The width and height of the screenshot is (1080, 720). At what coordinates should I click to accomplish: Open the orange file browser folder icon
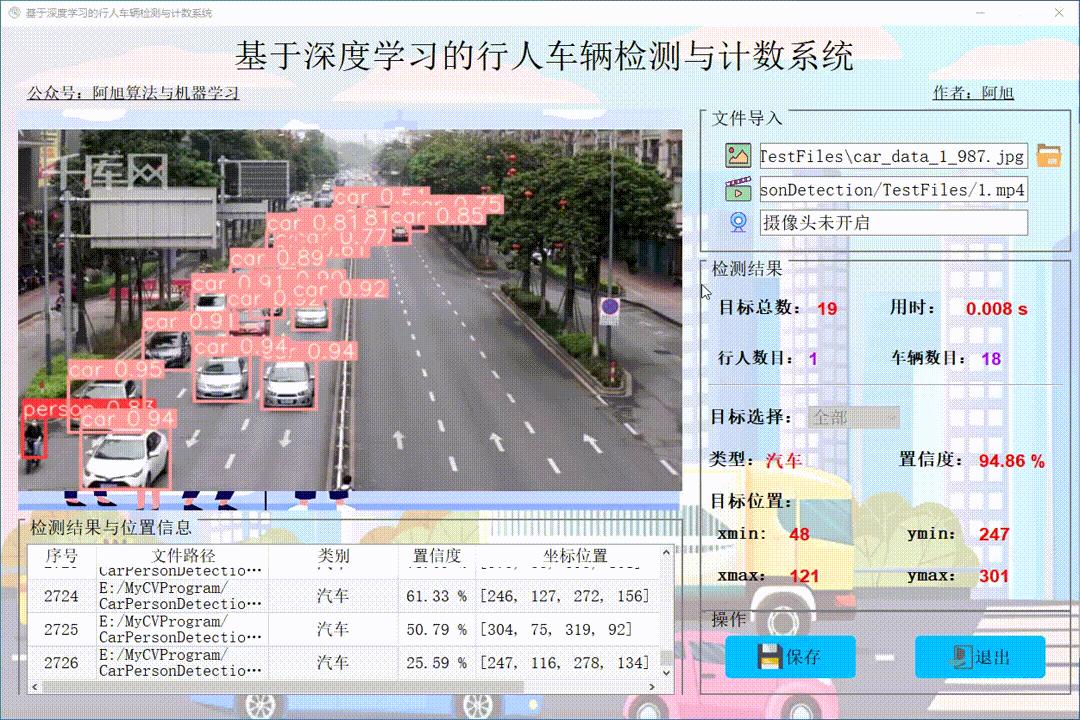coord(1049,154)
